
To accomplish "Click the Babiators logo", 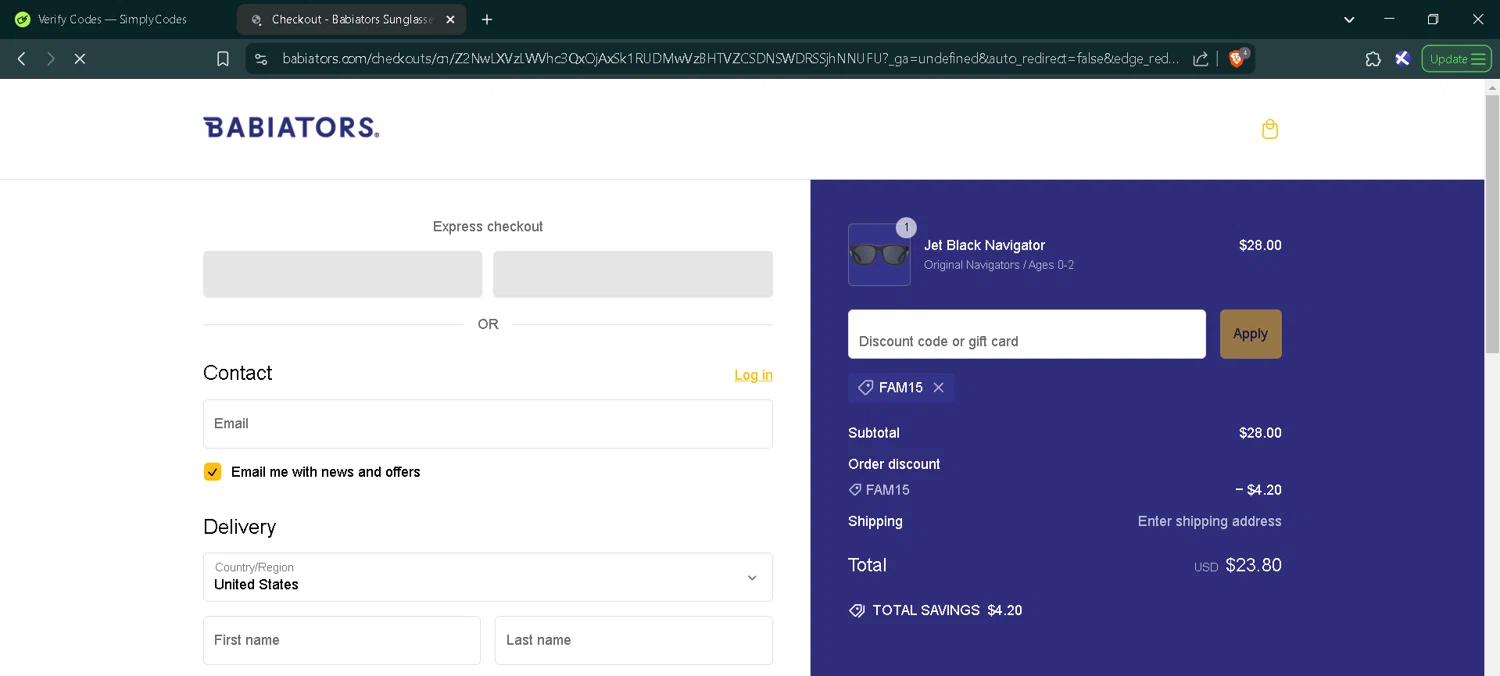I will (291, 127).
